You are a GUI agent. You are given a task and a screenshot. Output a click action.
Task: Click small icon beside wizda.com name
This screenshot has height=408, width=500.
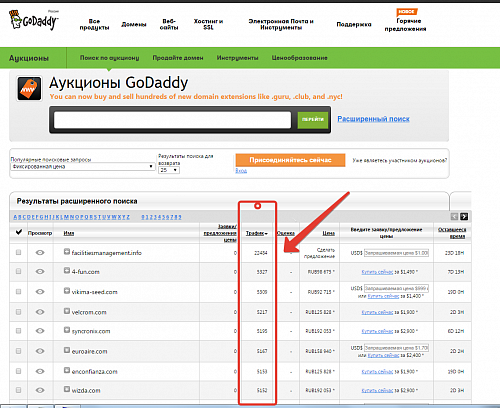[x=67, y=389]
